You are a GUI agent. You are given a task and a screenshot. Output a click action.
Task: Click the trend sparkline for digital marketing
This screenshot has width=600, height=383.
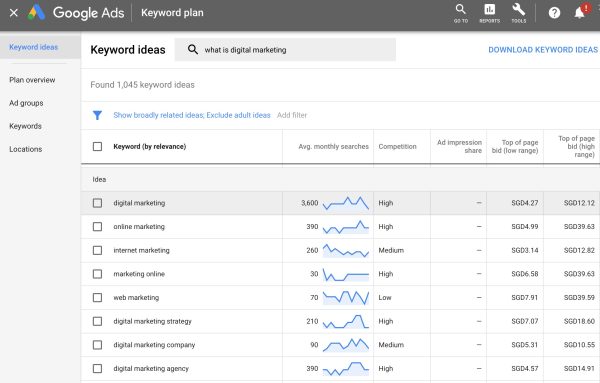[x=346, y=203]
